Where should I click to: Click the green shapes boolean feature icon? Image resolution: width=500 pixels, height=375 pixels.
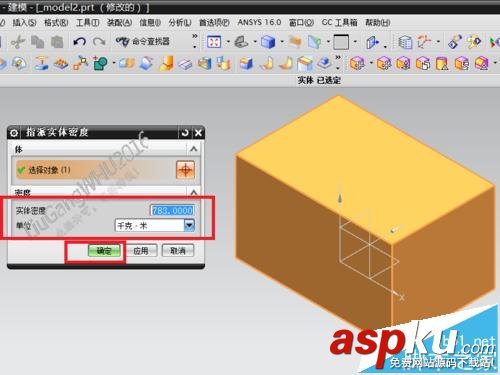point(100,63)
